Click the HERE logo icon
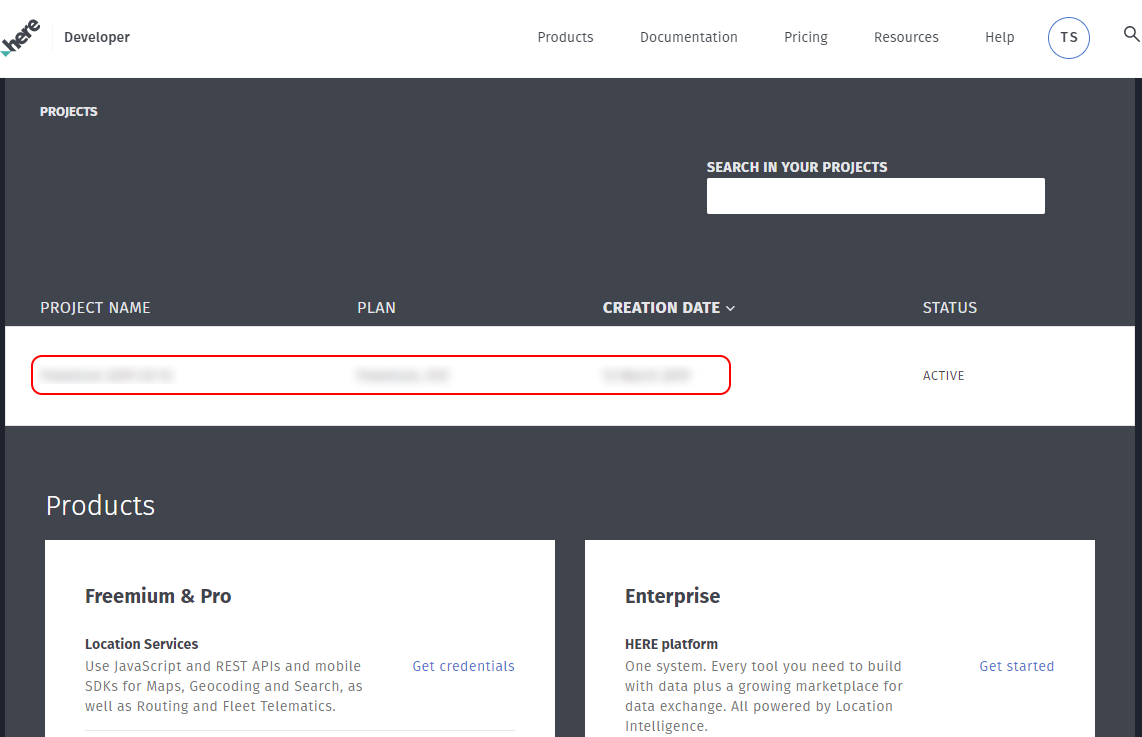1142x737 pixels. [21, 37]
